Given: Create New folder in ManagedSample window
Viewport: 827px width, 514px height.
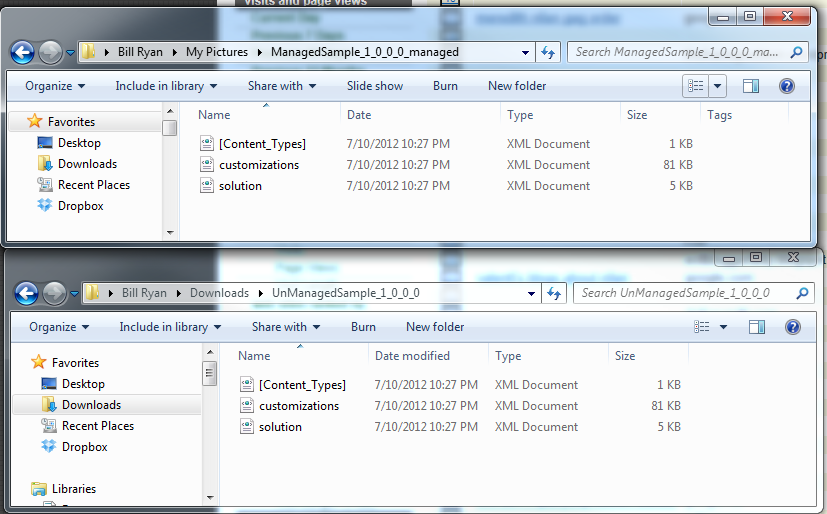Looking at the screenshot, I should click(x=517, y=86).
